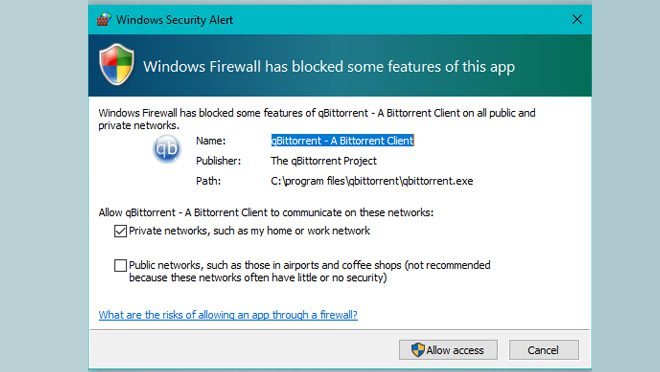
Task: Click the Path: field label
Action: 208,181
